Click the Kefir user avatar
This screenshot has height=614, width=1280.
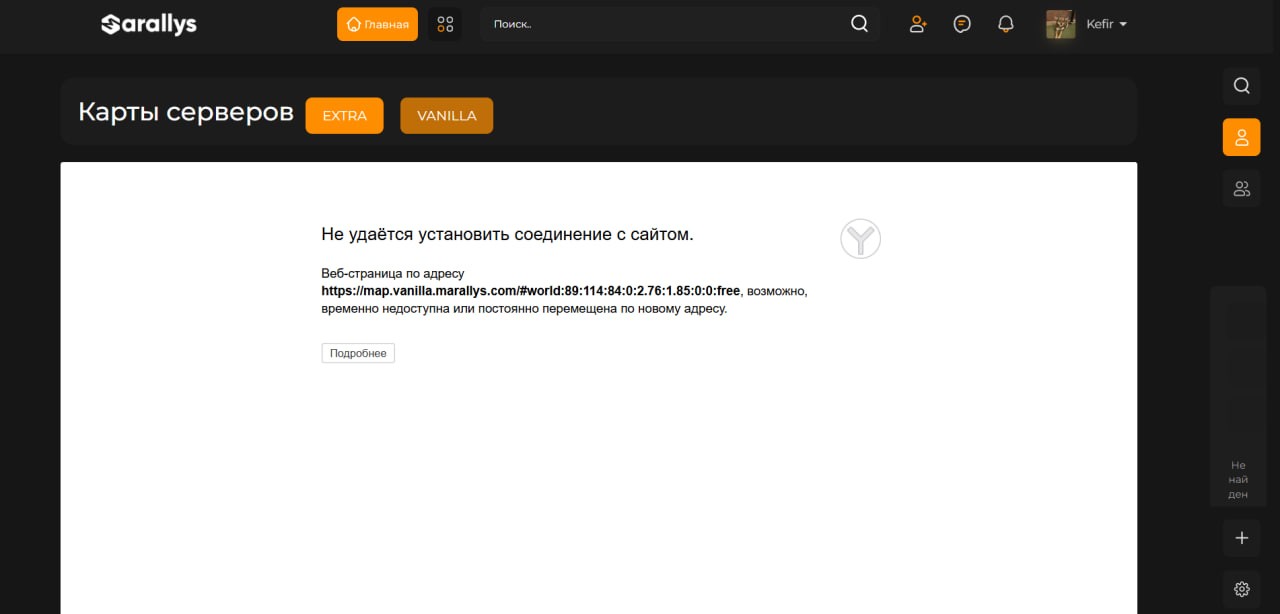[x=1060, y=24]
